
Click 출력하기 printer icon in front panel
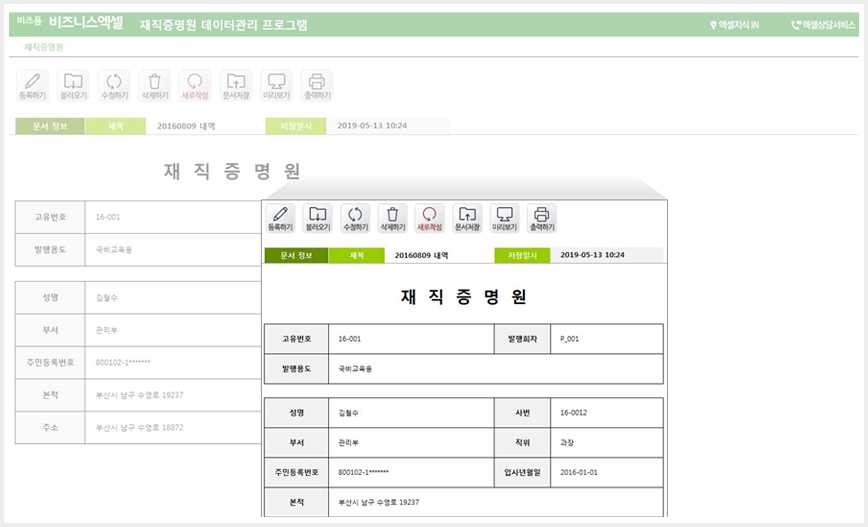coord(542,218)
